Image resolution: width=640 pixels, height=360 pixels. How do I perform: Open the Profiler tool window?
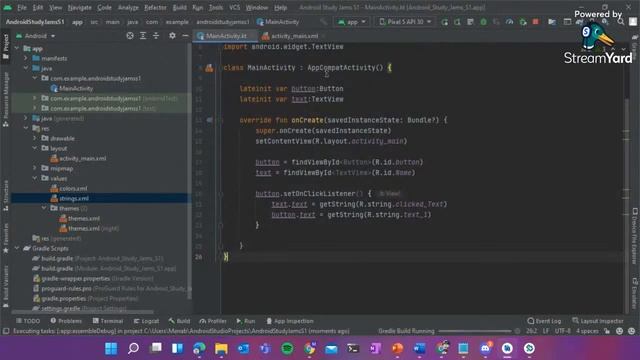click(x=213, y=321)
